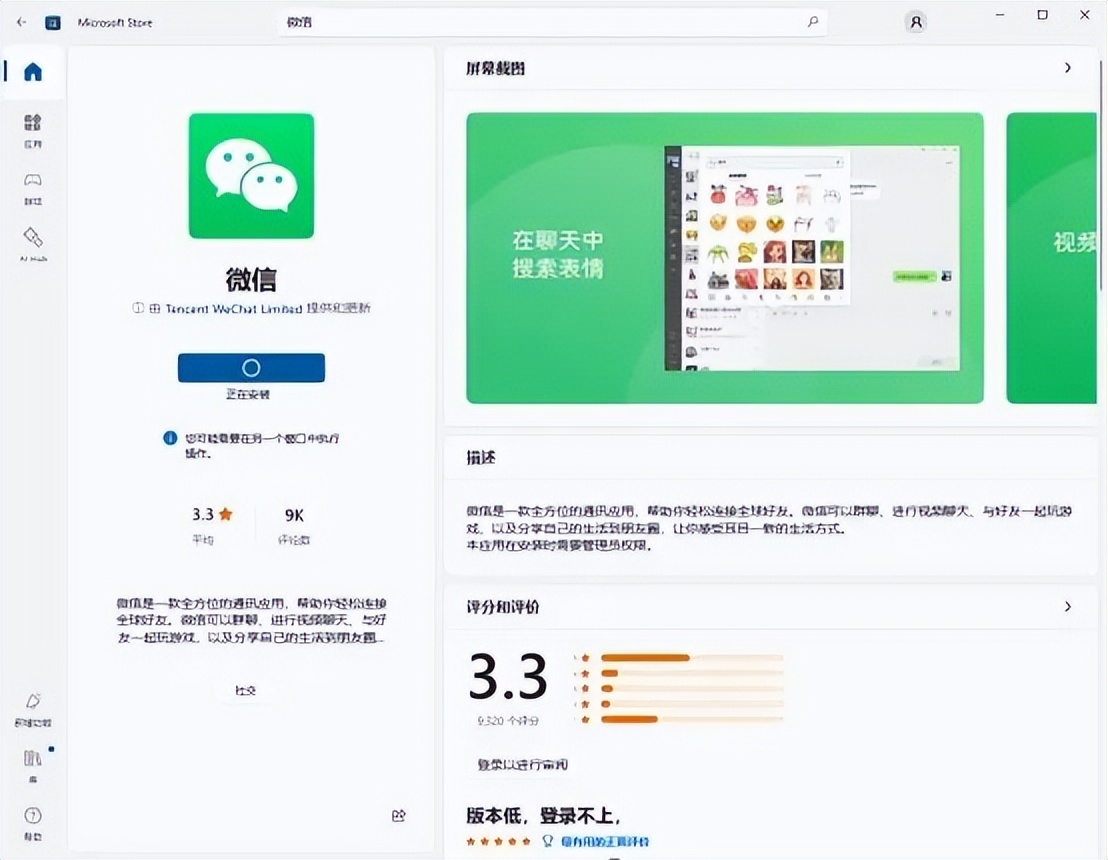Screen dimensions: 1108x860
Task: Click the back navigation arrow
Action: coord(22,21)
